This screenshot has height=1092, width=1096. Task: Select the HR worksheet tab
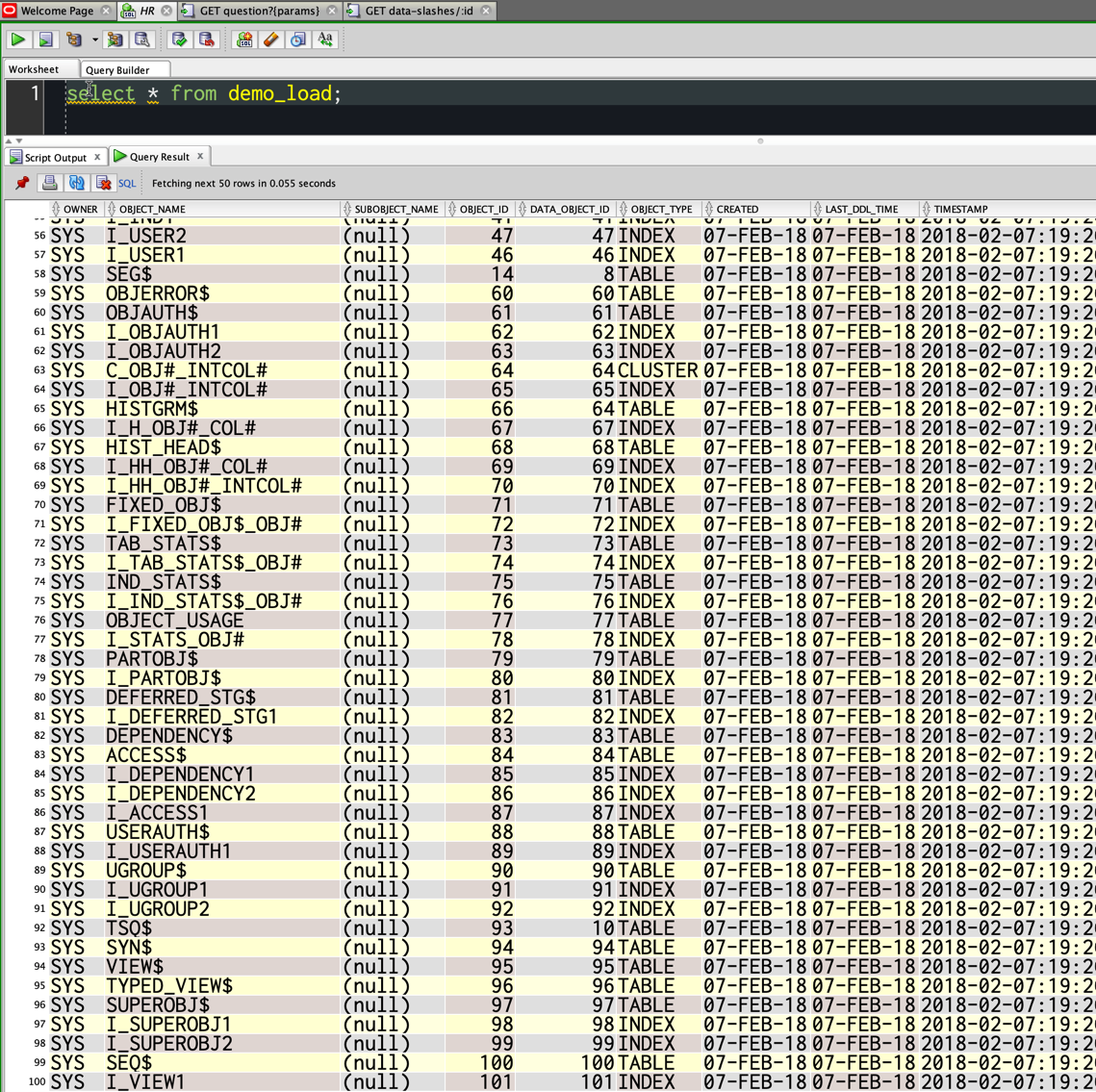[147, 11]
